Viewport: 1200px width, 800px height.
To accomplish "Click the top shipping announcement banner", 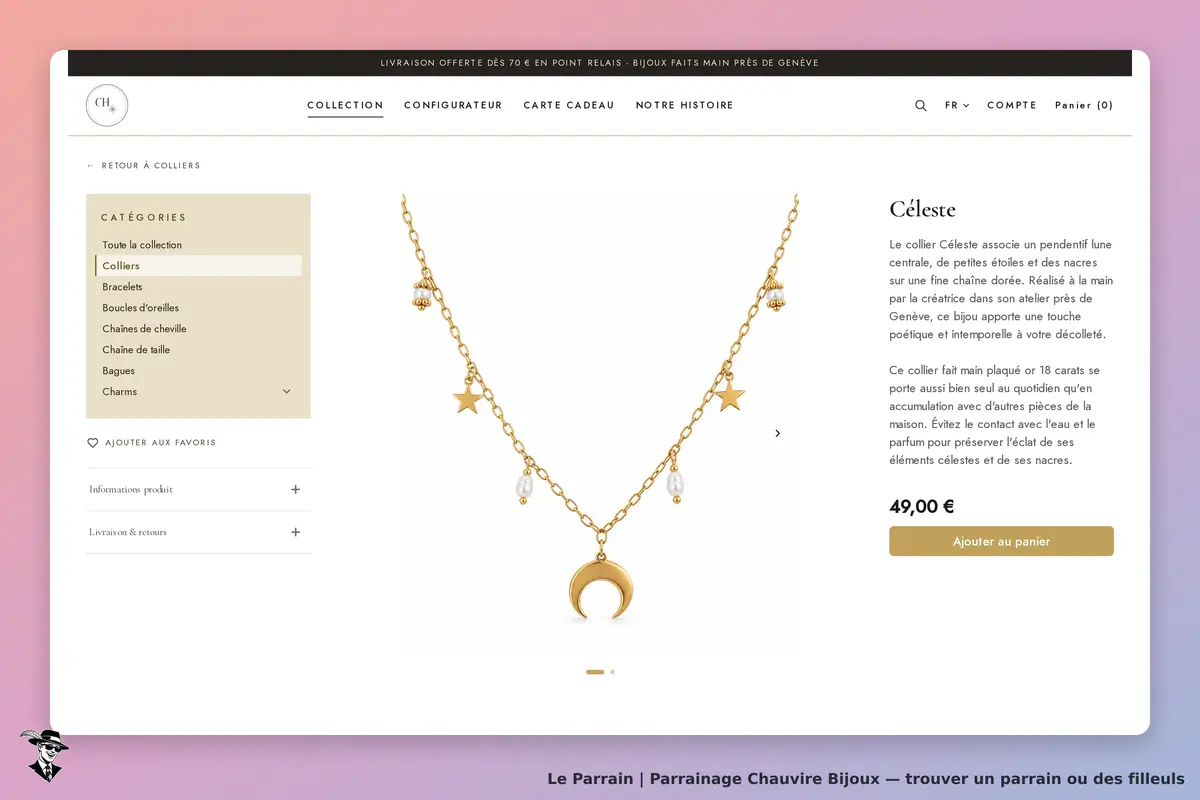I will (x=600, y=63).
